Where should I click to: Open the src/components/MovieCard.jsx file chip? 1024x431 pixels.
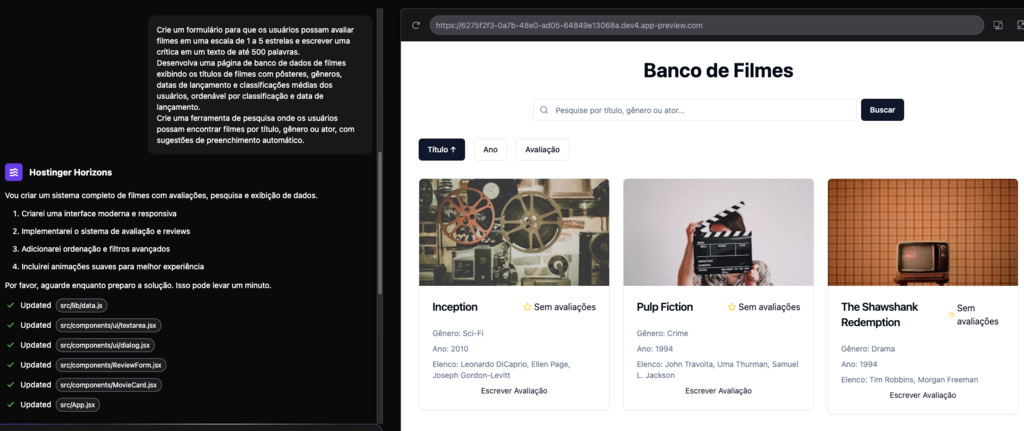tap(108, 385)
